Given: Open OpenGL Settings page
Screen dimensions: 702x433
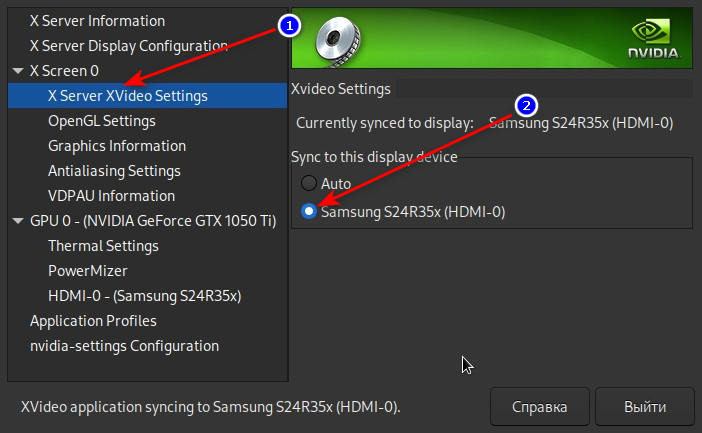Looking at the screenshot, I should click(x=101, y=121).
